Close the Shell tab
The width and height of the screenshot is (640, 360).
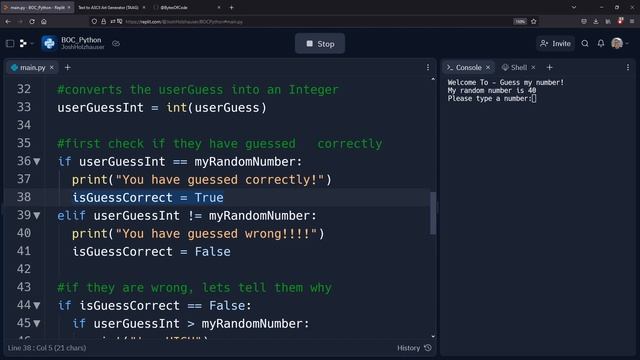tap(533, 67)
